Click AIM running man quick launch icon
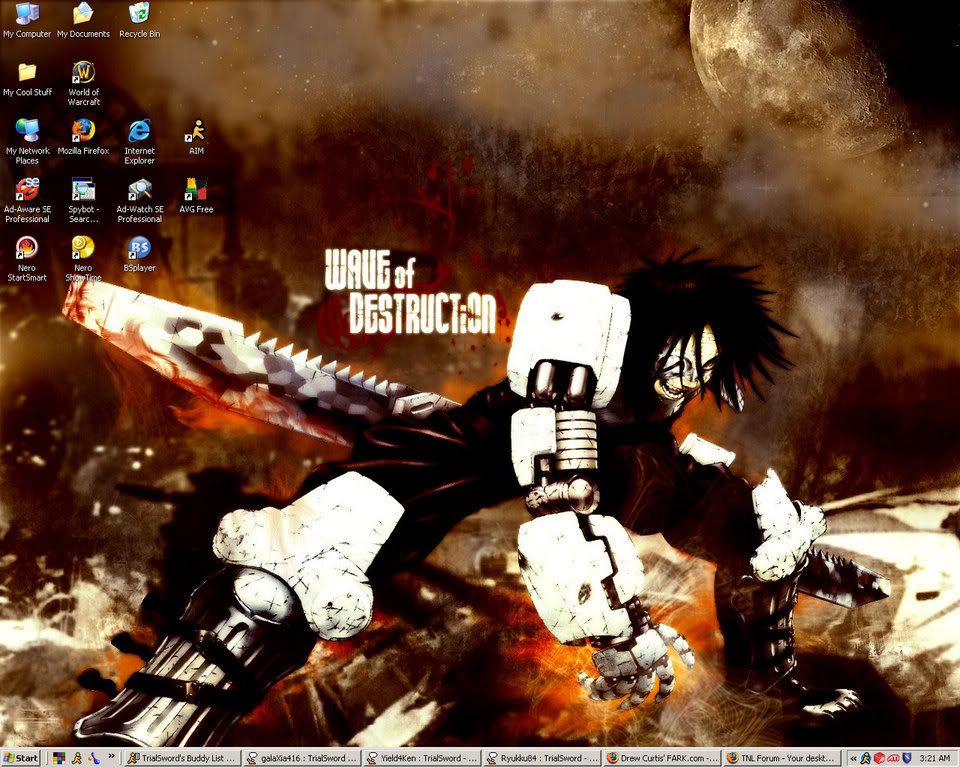Screen dimensions: 960x768 point(77,758)
